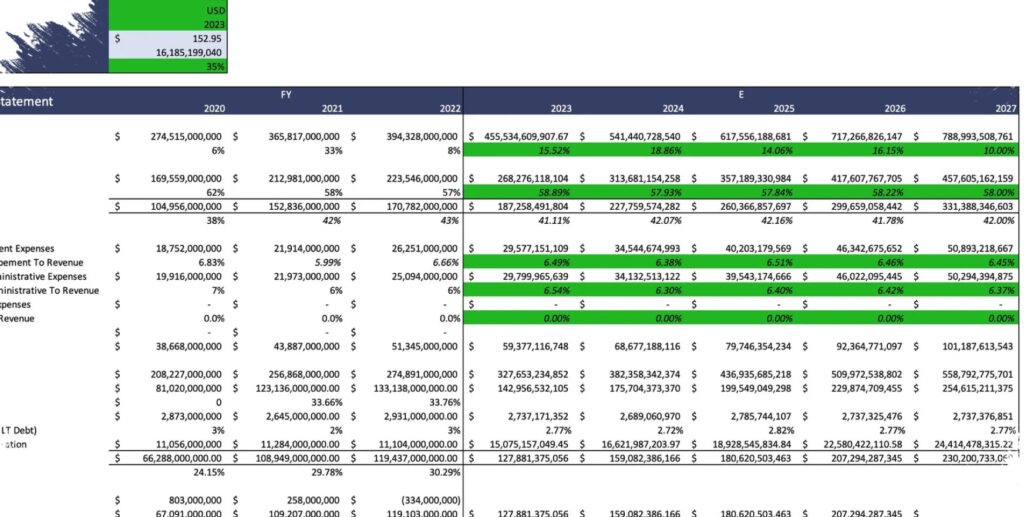The width and height of the screenshot is (1024, 517).
Task: Select the cell 50,893,218,667
Action: (x=980, y=249)
